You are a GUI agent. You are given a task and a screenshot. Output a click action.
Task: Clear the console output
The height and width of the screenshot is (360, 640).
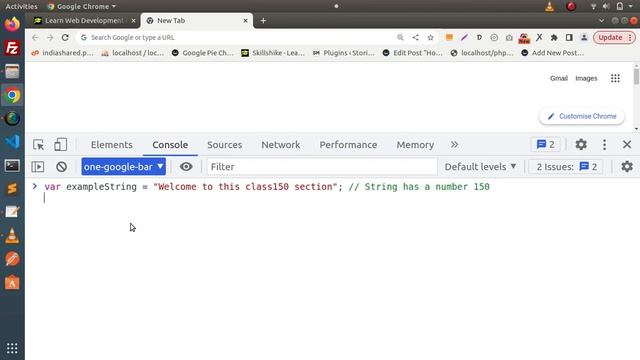pos(62,167)
